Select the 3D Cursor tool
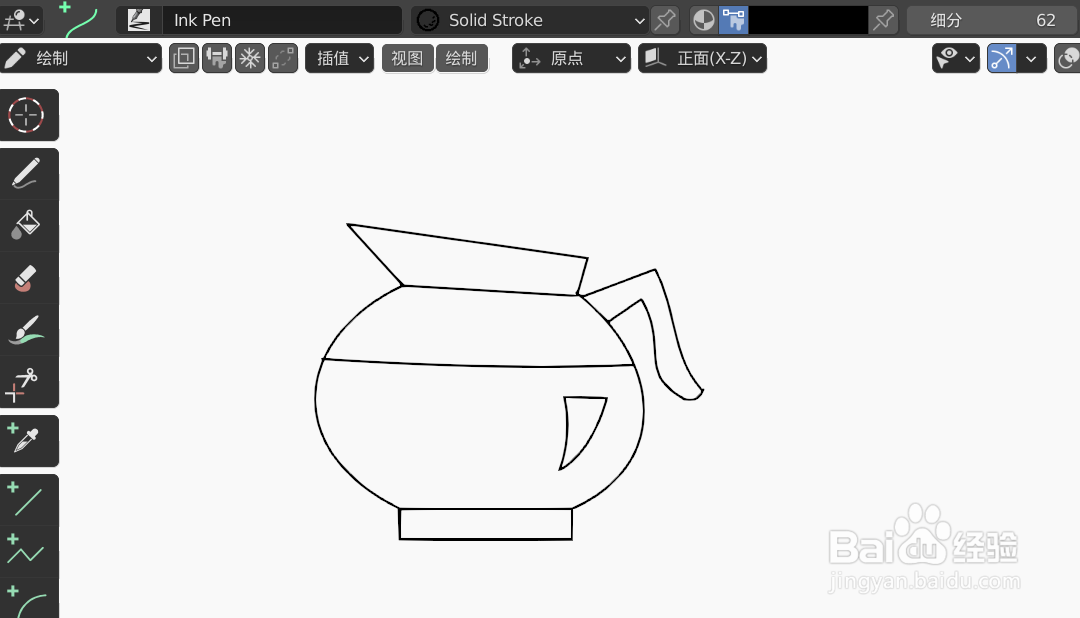This screenshot has width=1080, height=618. coord(26,115)
